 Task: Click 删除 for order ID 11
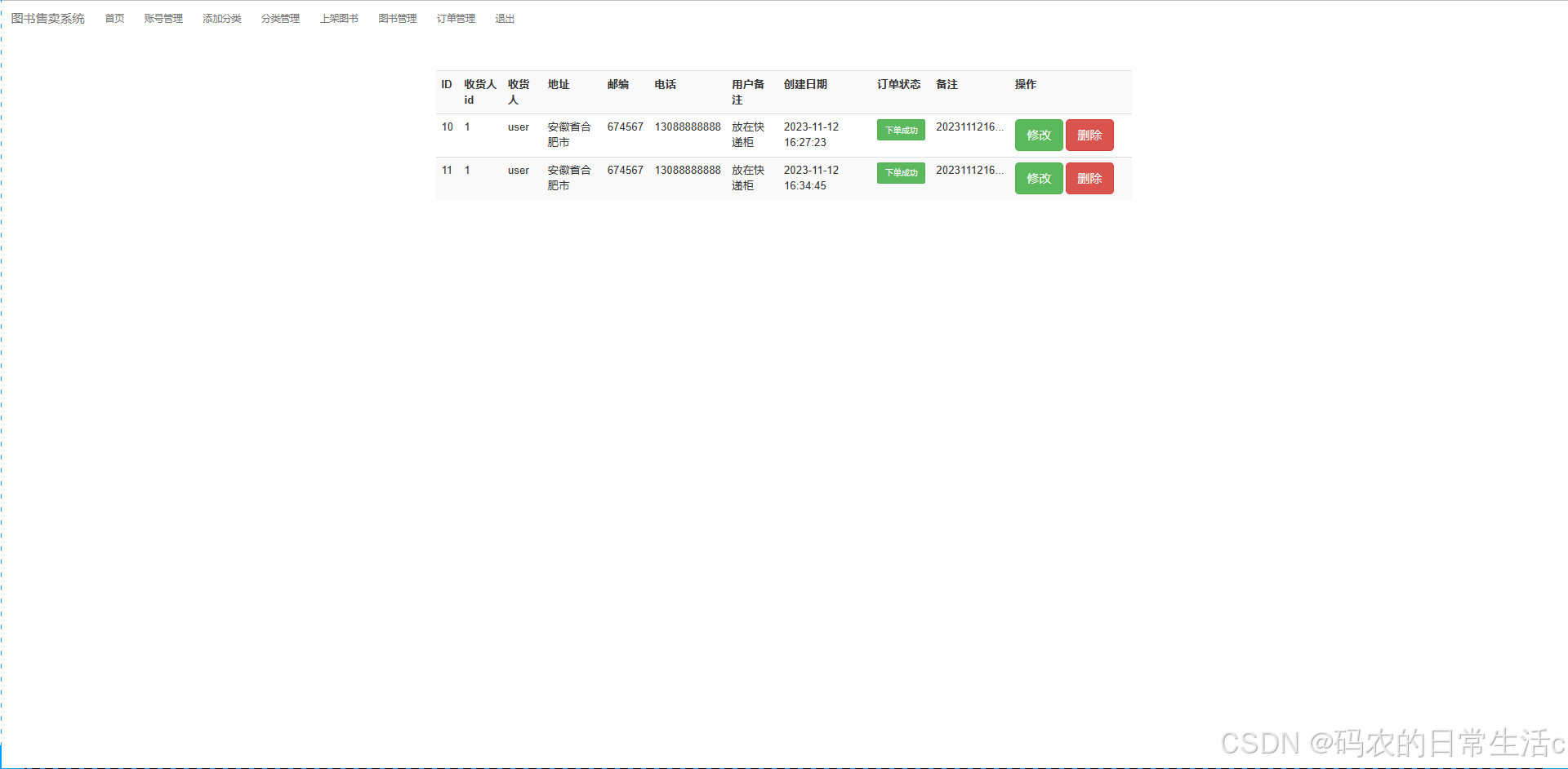tap(1089, 178)
